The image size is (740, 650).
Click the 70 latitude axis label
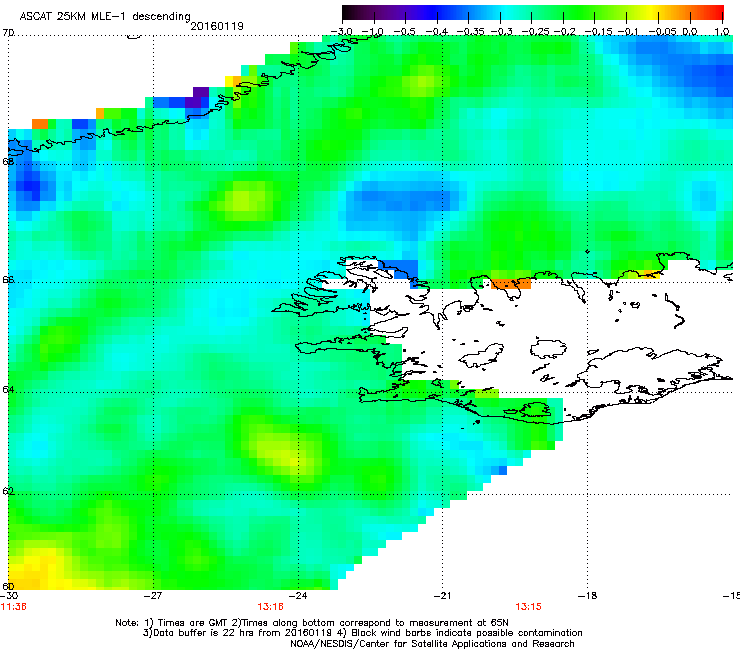point(8,33)
